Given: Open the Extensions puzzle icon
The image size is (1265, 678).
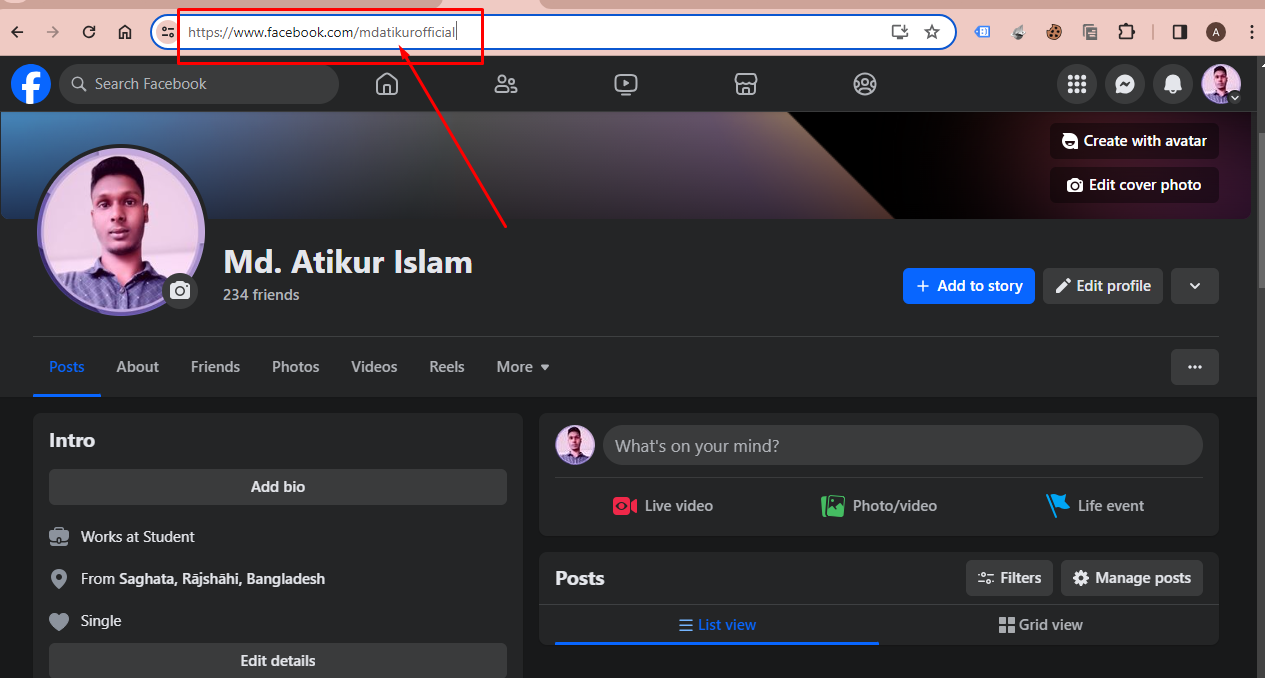Looking at the screenshot, I should tap(1126, 32).
